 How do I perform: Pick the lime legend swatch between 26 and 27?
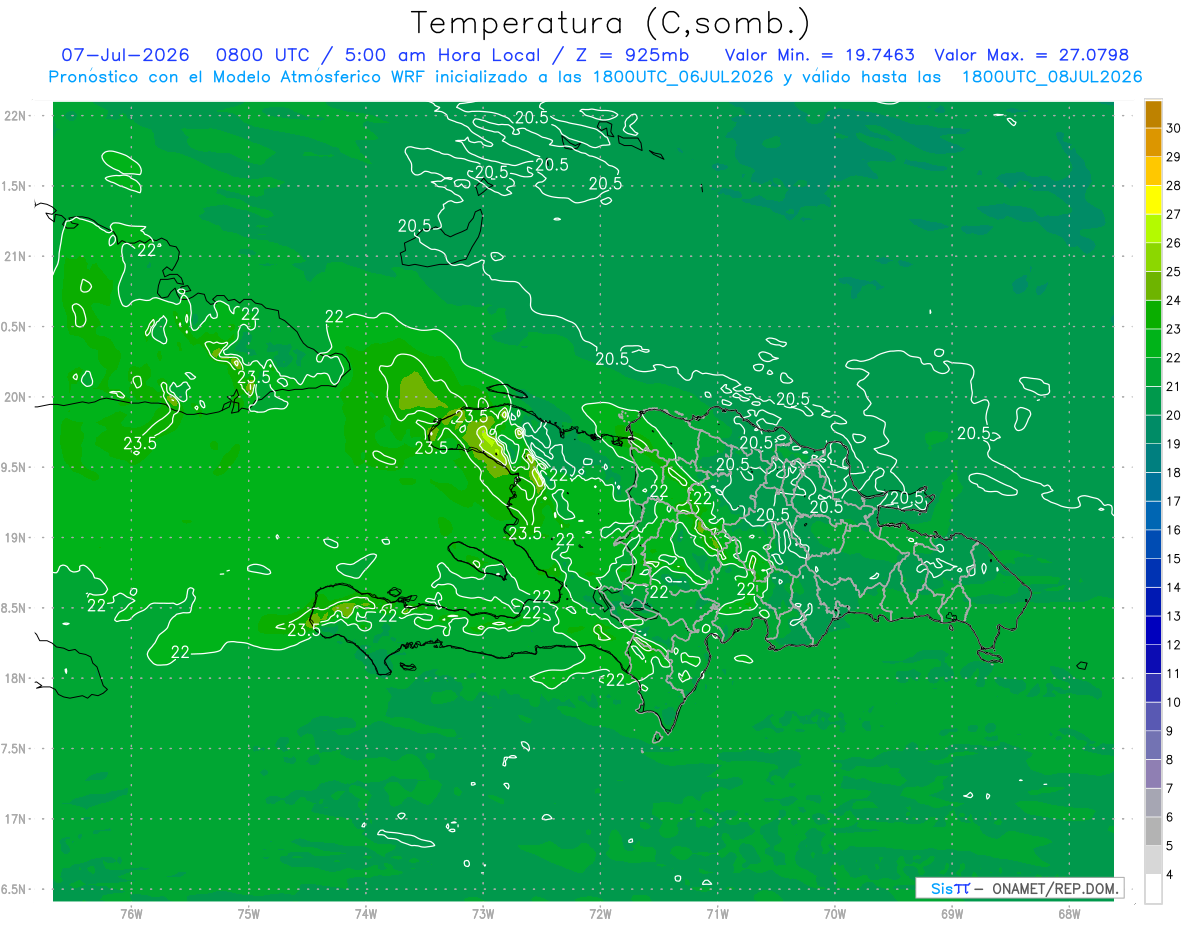1153,228
